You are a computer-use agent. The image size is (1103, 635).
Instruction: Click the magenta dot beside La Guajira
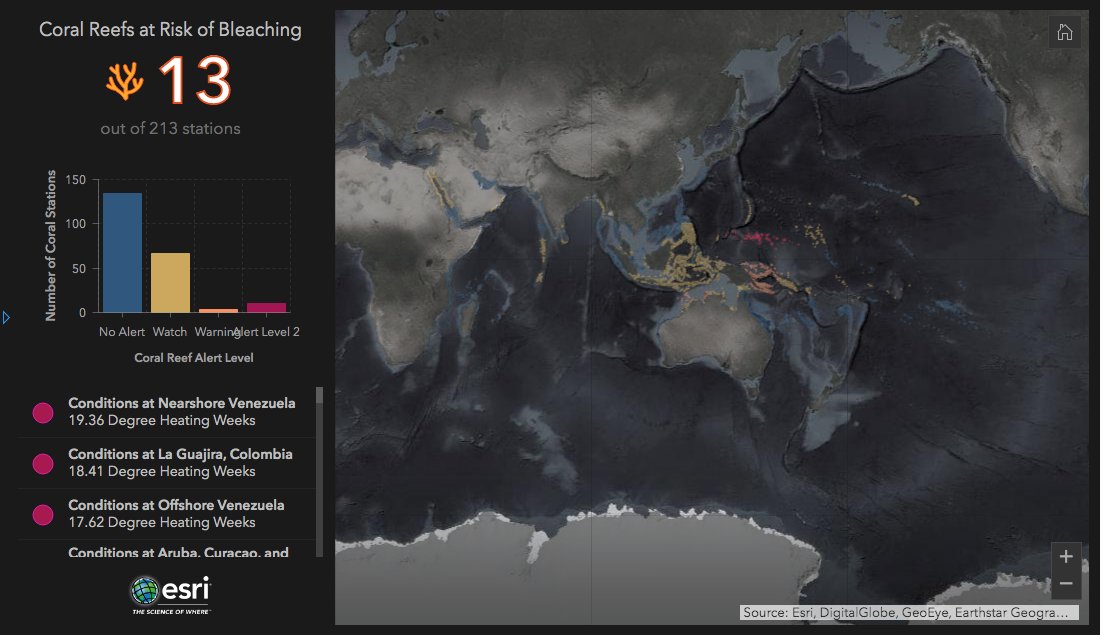click(x=43, y=463)
